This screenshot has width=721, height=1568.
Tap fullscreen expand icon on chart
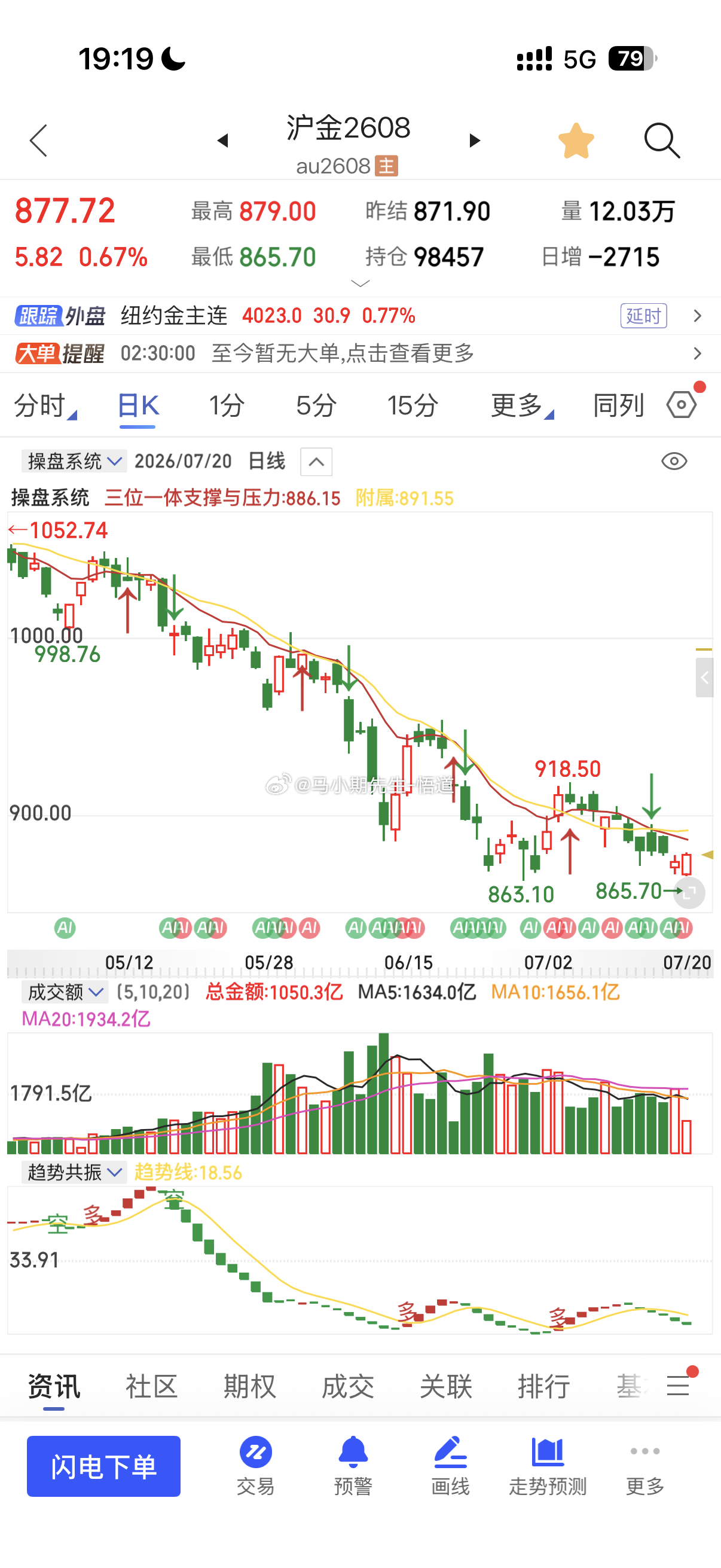(x=689, y=893)
